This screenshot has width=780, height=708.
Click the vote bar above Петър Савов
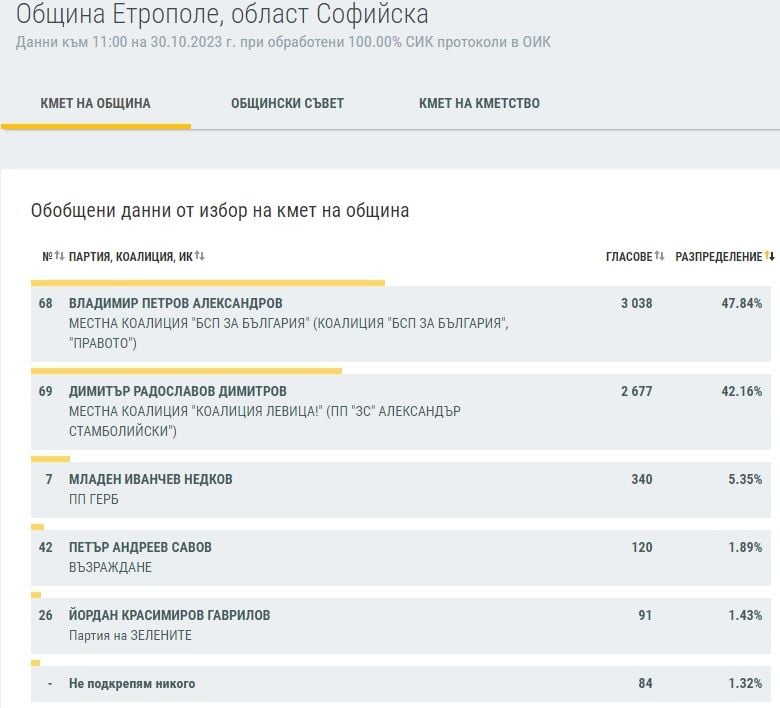[x=37, y=527]
